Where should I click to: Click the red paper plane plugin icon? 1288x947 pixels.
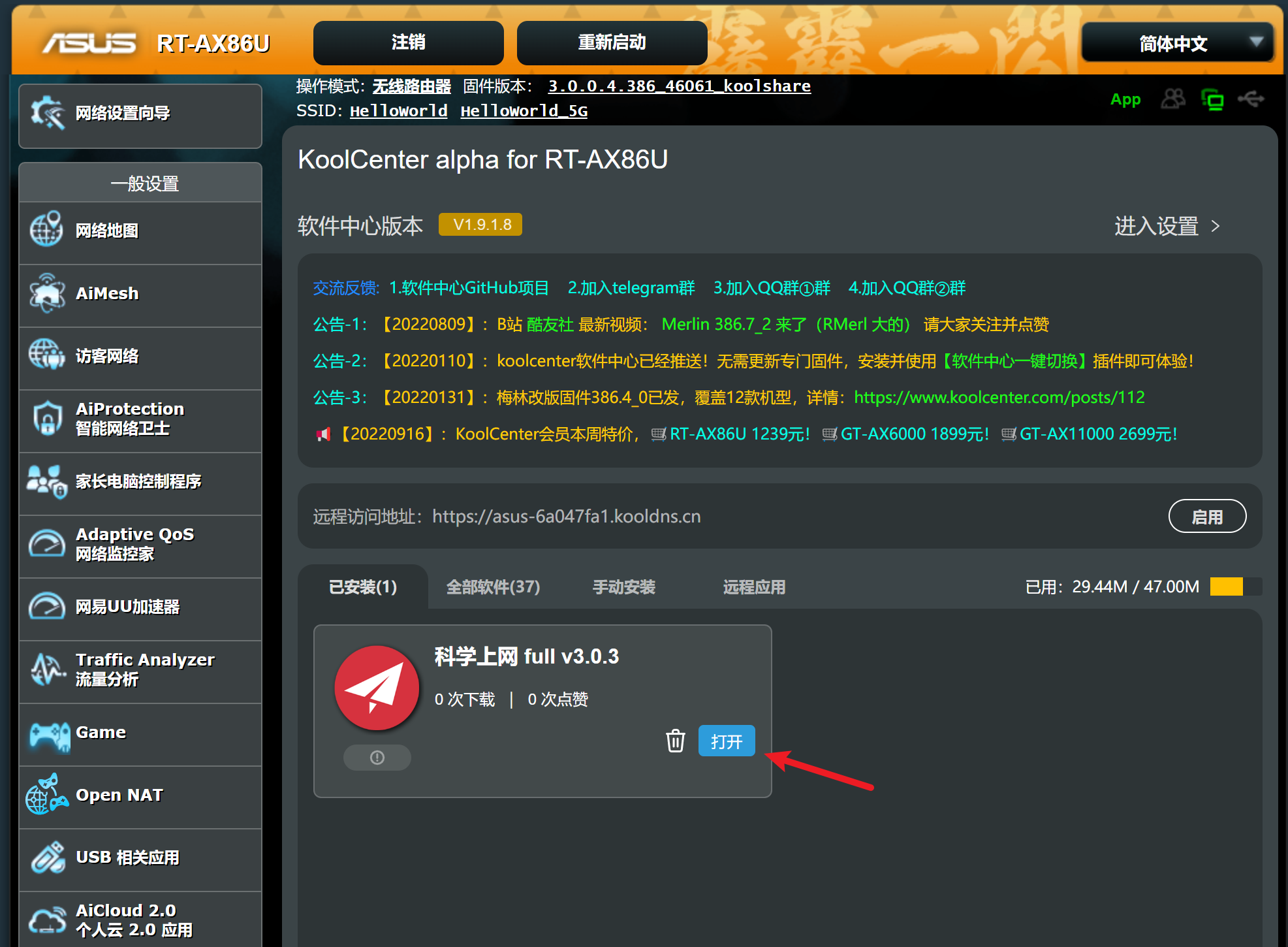tap(377, 688)
